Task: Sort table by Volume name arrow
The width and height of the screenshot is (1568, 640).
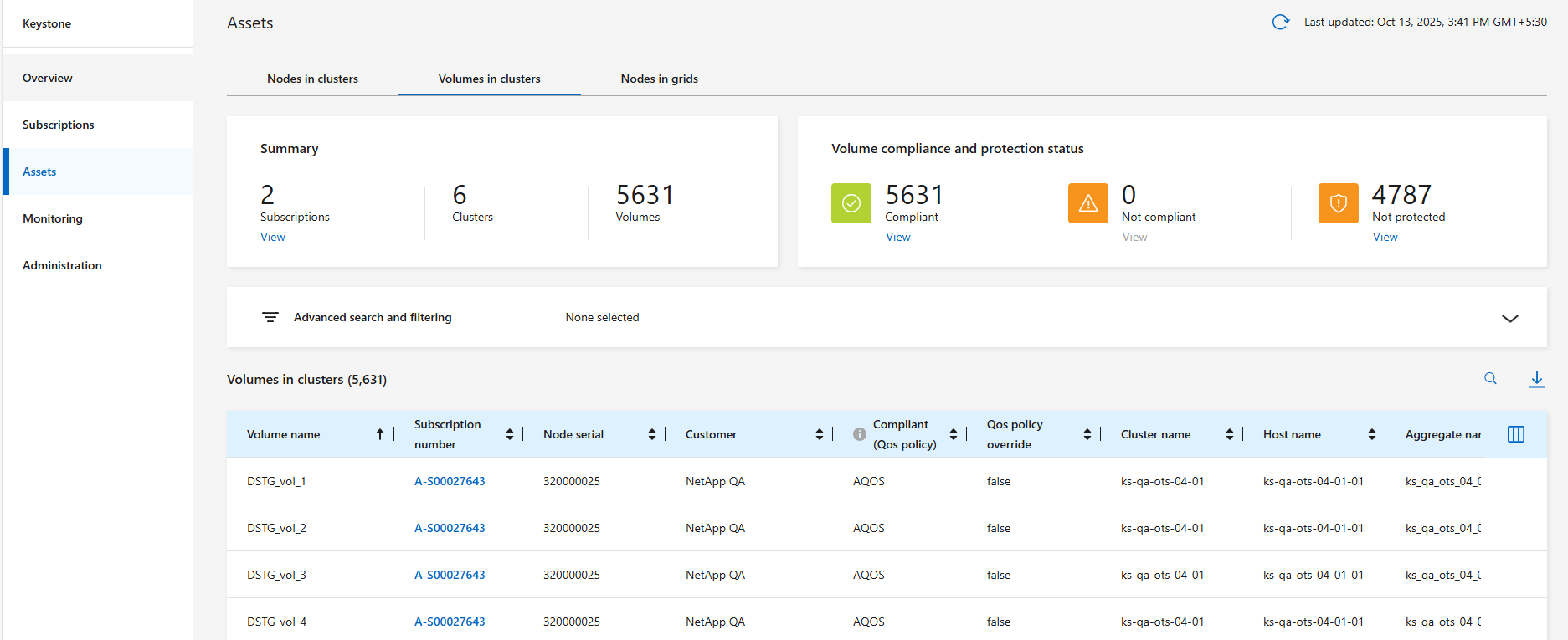Action: 379,434
